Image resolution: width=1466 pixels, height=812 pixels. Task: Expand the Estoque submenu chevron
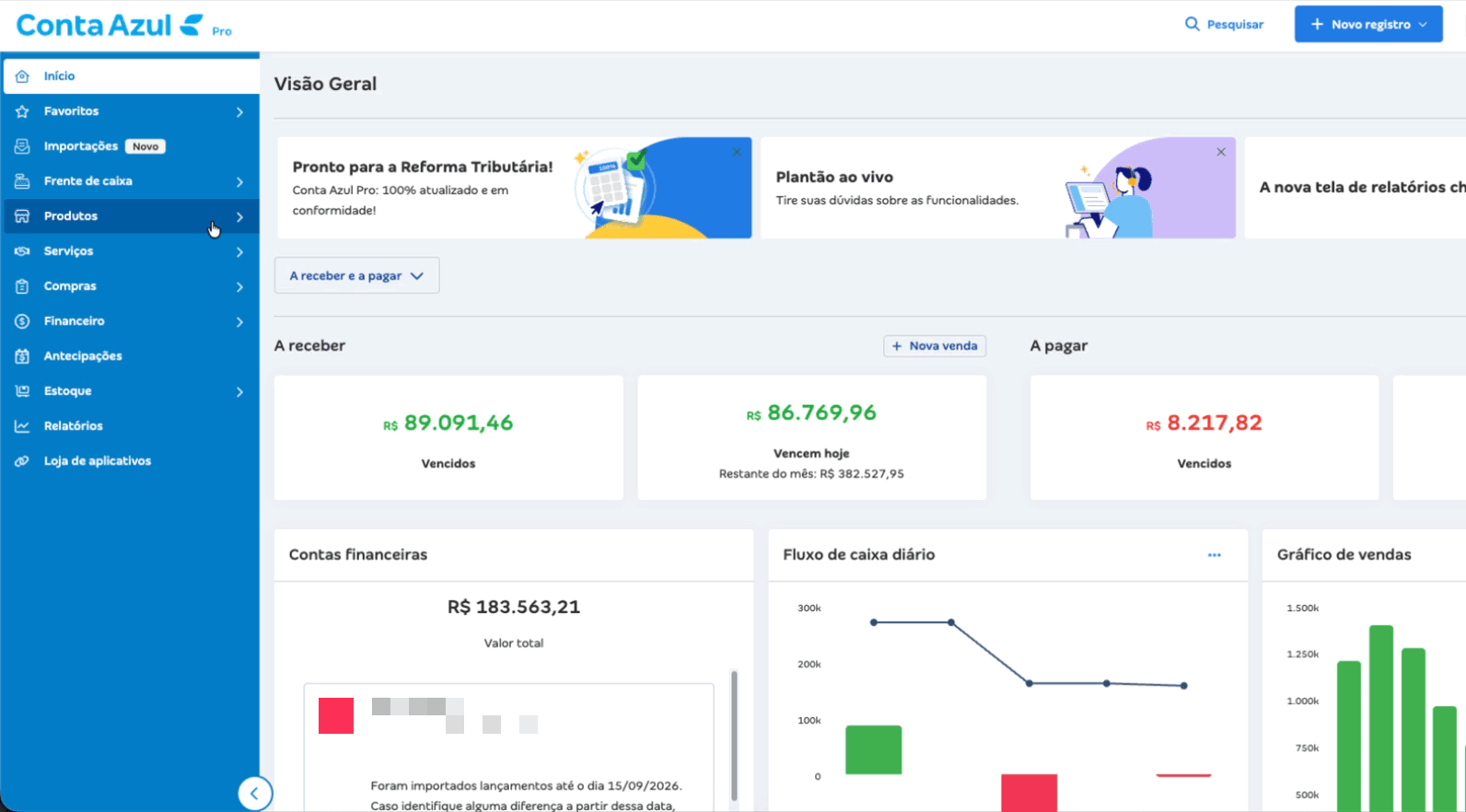coord(239,392)
